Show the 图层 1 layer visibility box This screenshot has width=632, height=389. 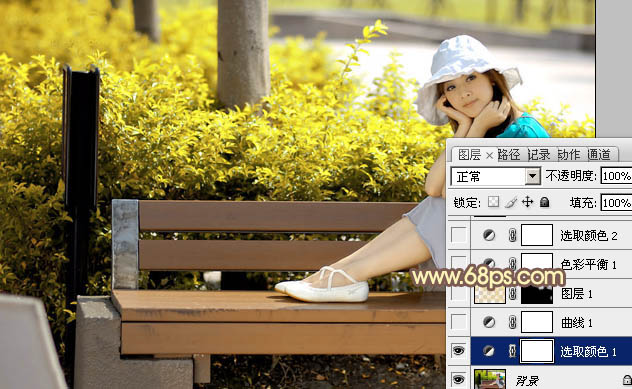[459, 293]
